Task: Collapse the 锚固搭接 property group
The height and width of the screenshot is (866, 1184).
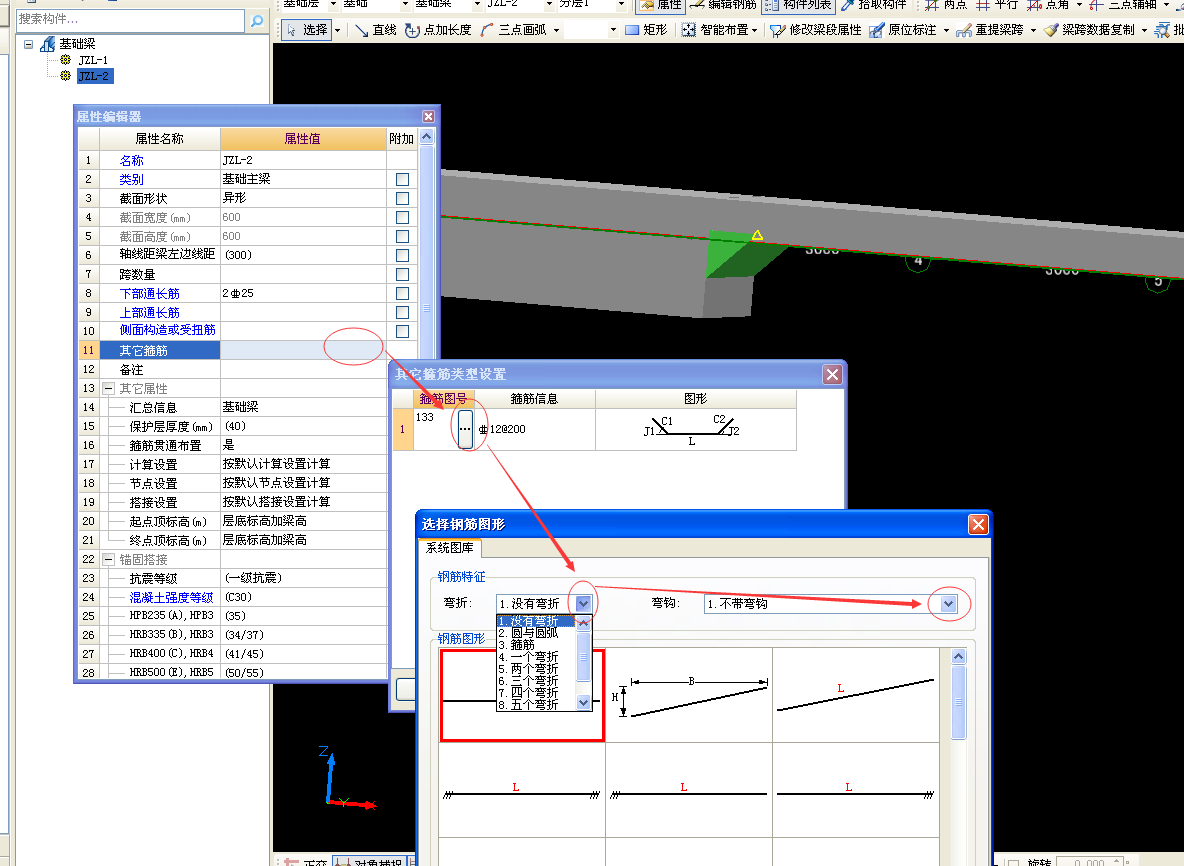Action: (108, 559)
